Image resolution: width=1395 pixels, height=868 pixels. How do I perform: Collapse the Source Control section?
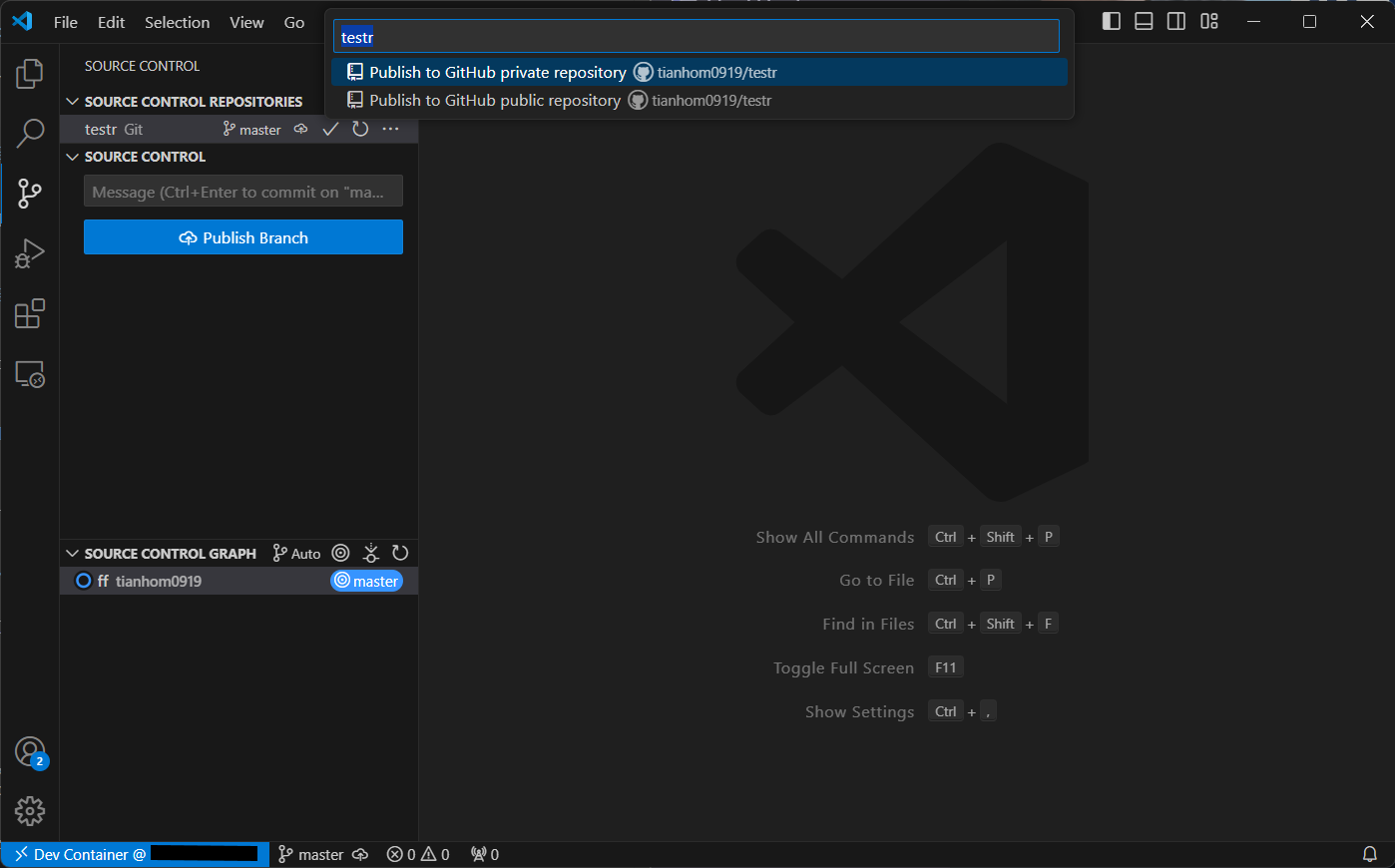72,157
